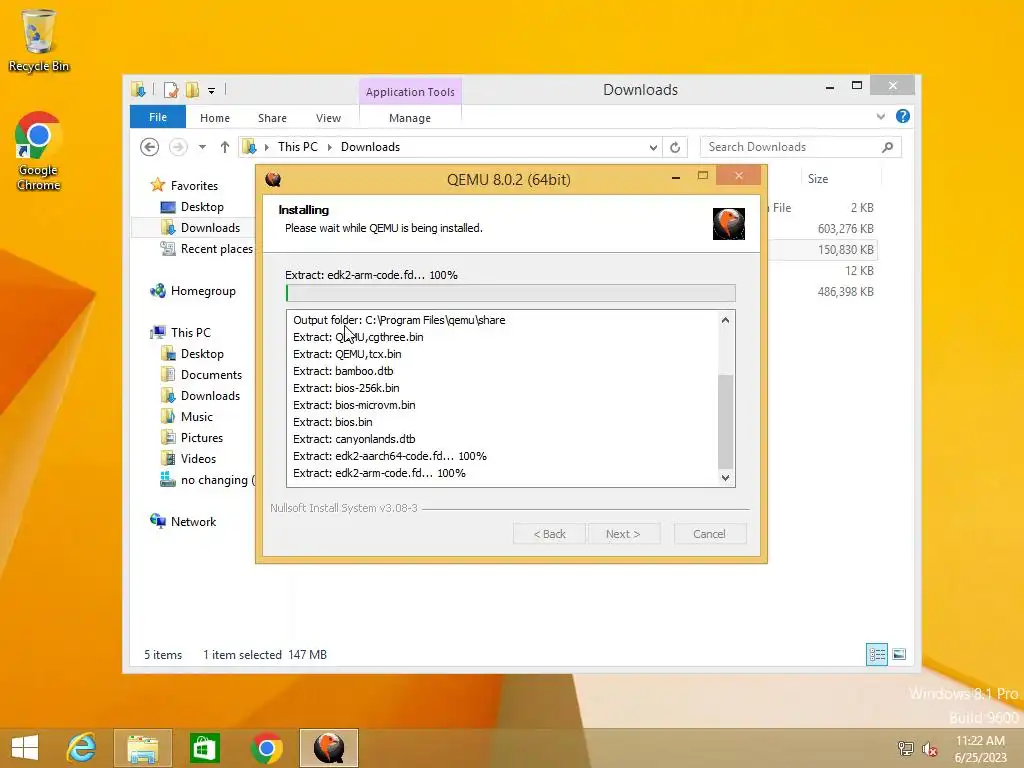
Task: Select Homegroup in navigation pane
Action: [x=193, y=291]
